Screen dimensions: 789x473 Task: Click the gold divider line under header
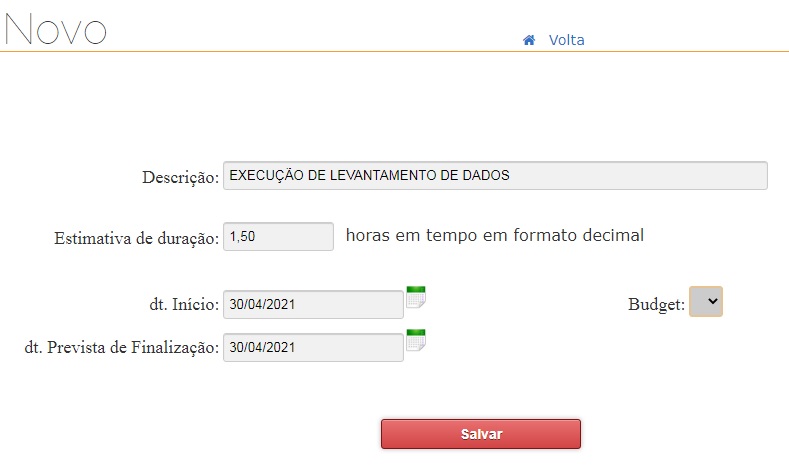click(394, 51)
